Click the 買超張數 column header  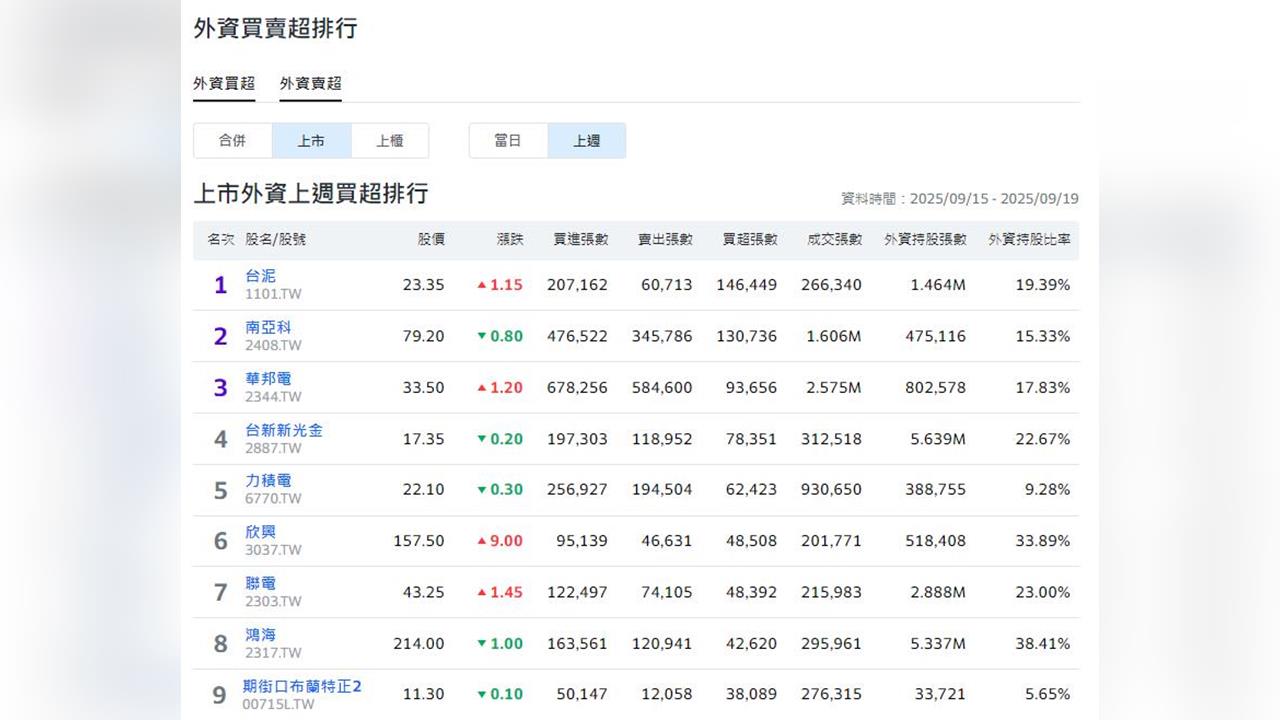point(750,240)
